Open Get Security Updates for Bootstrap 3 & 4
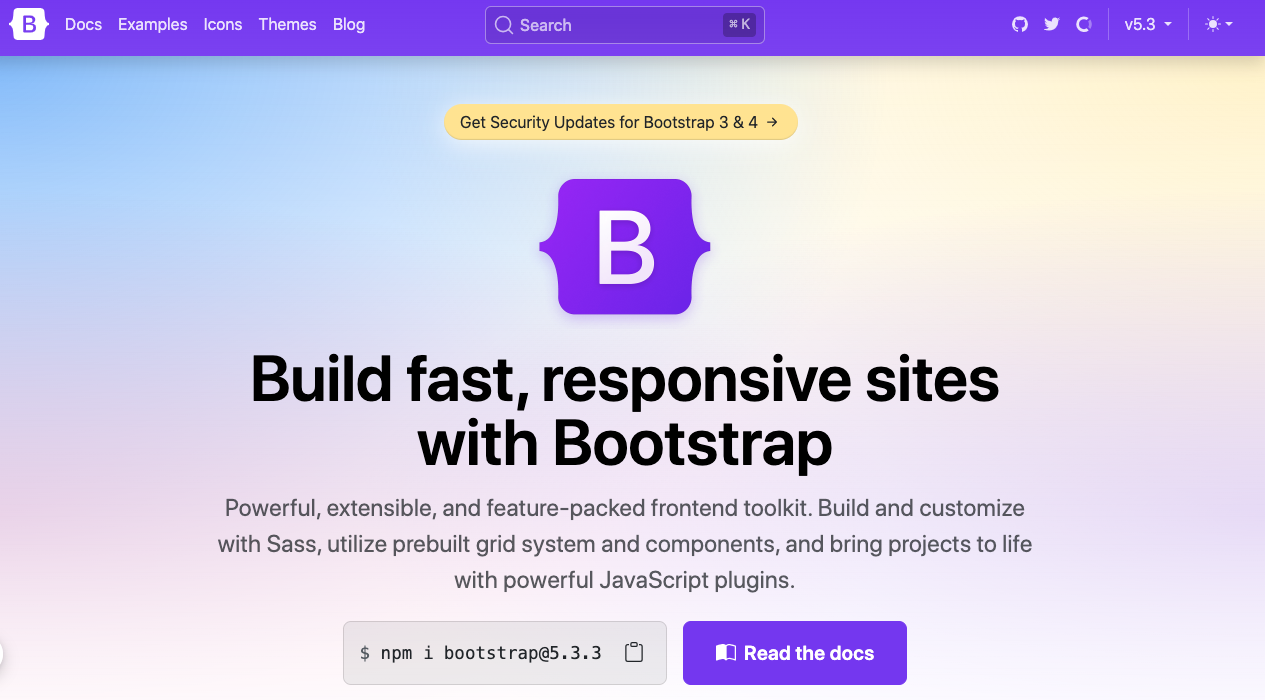The width and height of the screenshot is (1265, 700). [620, 122]
